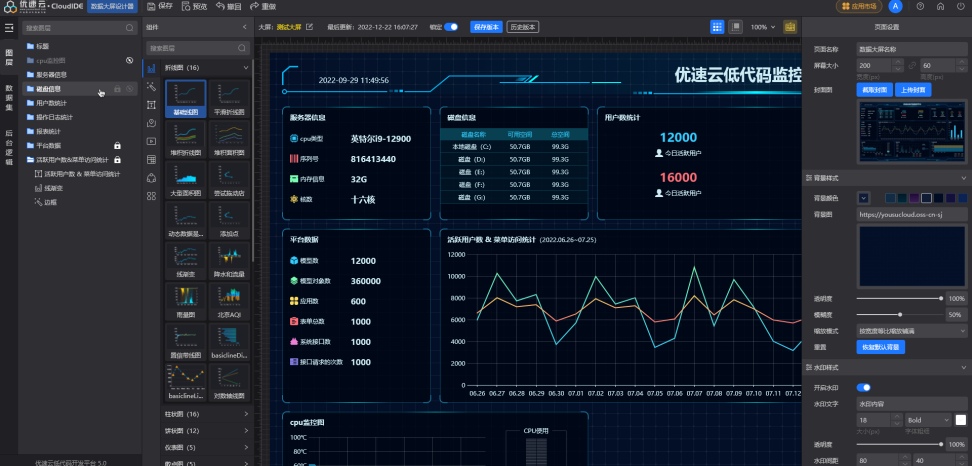Screen dimensions: 972x466
Task: Click the yellow toolbox icon near zoom
Action: click(790, 27)
